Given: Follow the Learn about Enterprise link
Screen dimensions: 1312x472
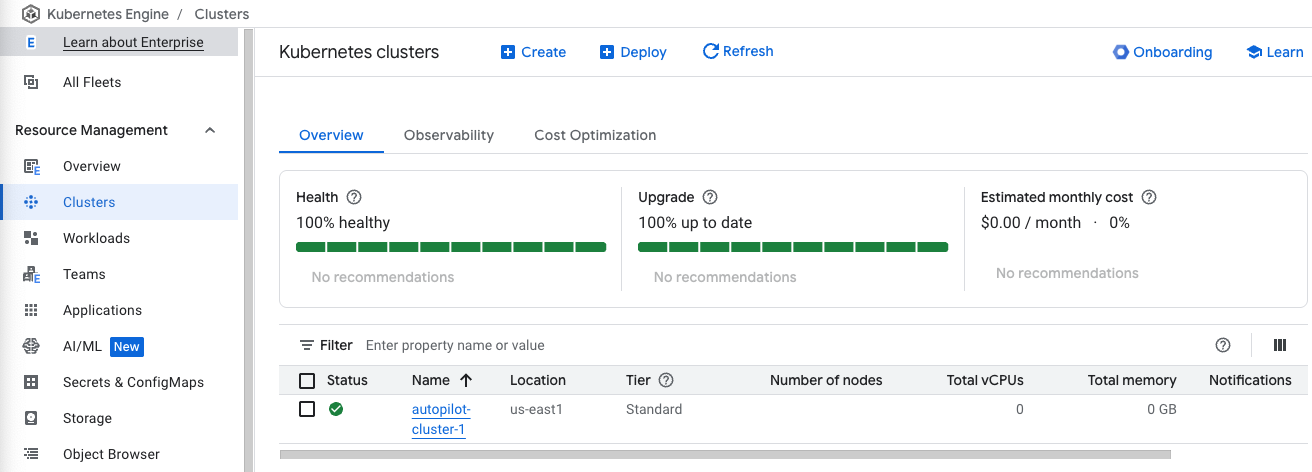Looking at the screenshot, I should tap(133, 42).
